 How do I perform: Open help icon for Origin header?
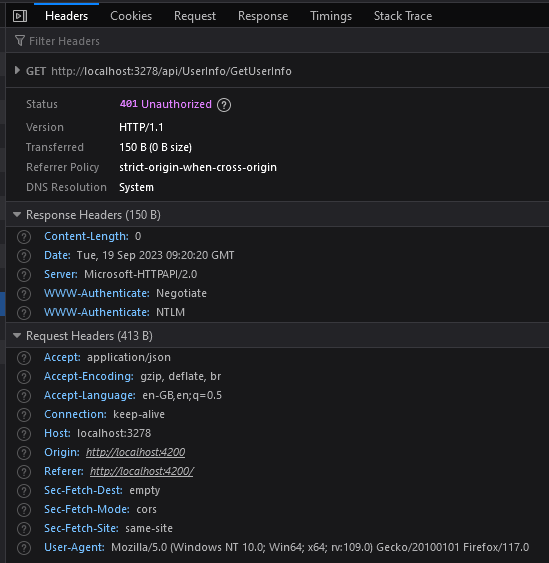pyautogui.click(x=24, y=453)
